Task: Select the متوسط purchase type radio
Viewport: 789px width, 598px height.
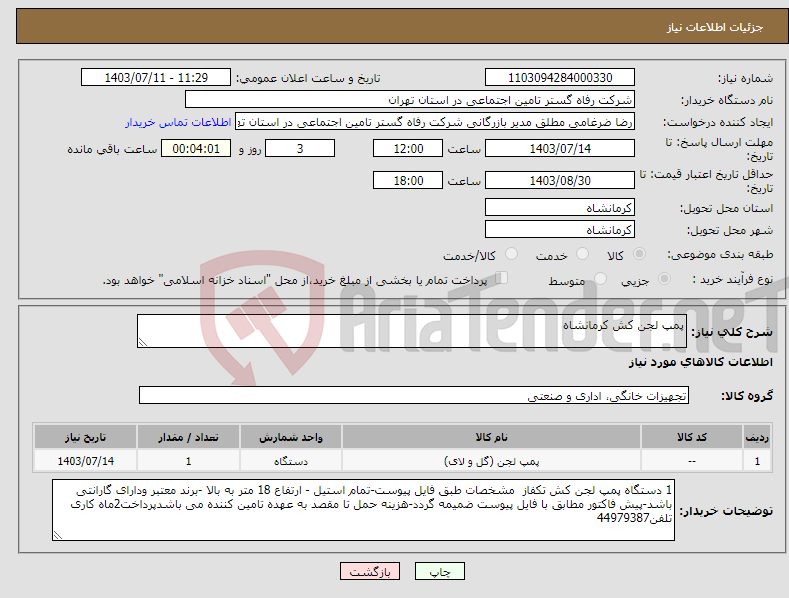Action: coord(600,279)
